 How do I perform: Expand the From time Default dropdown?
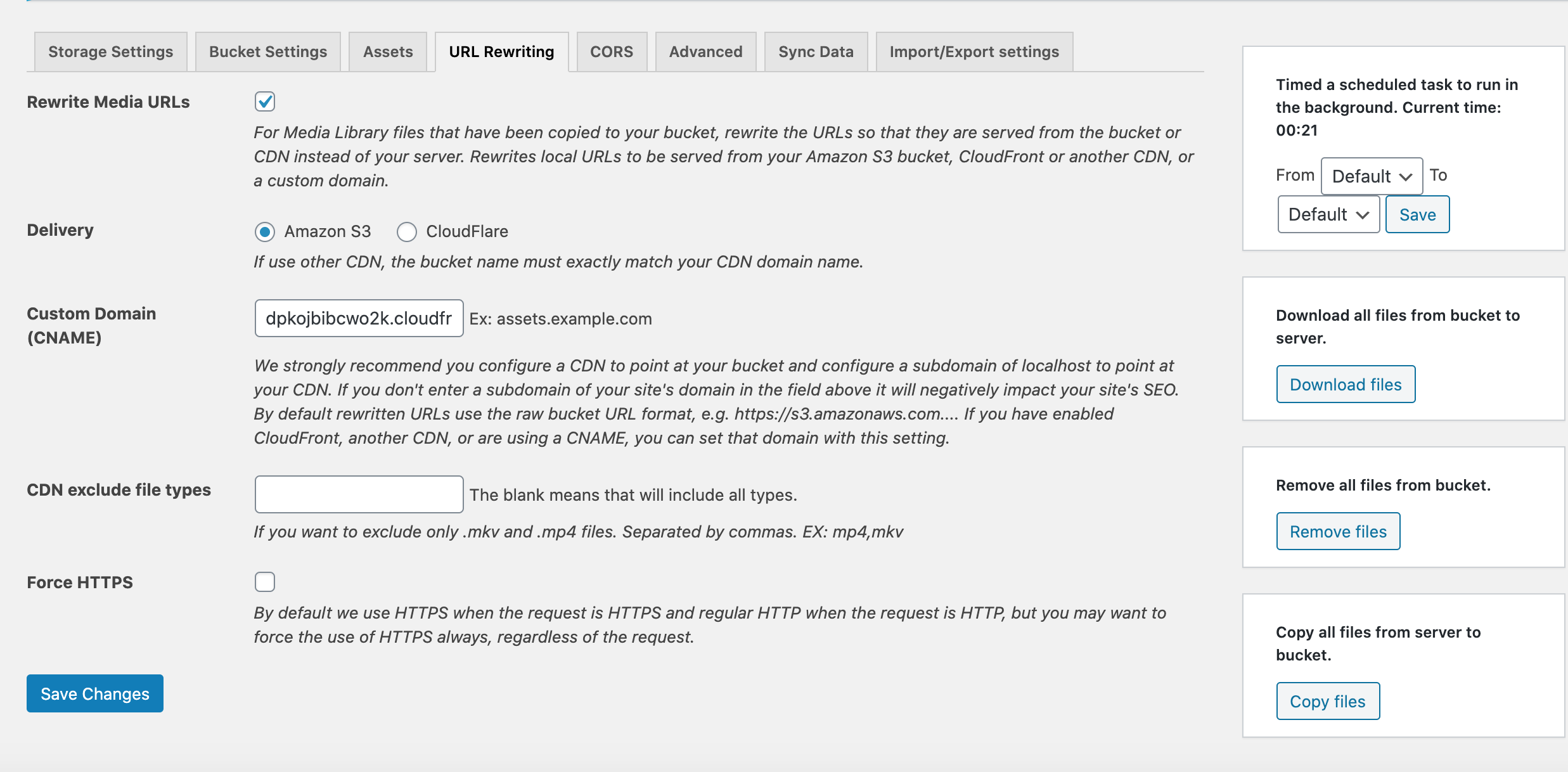pyautogui.click(x=1372, y=176)
